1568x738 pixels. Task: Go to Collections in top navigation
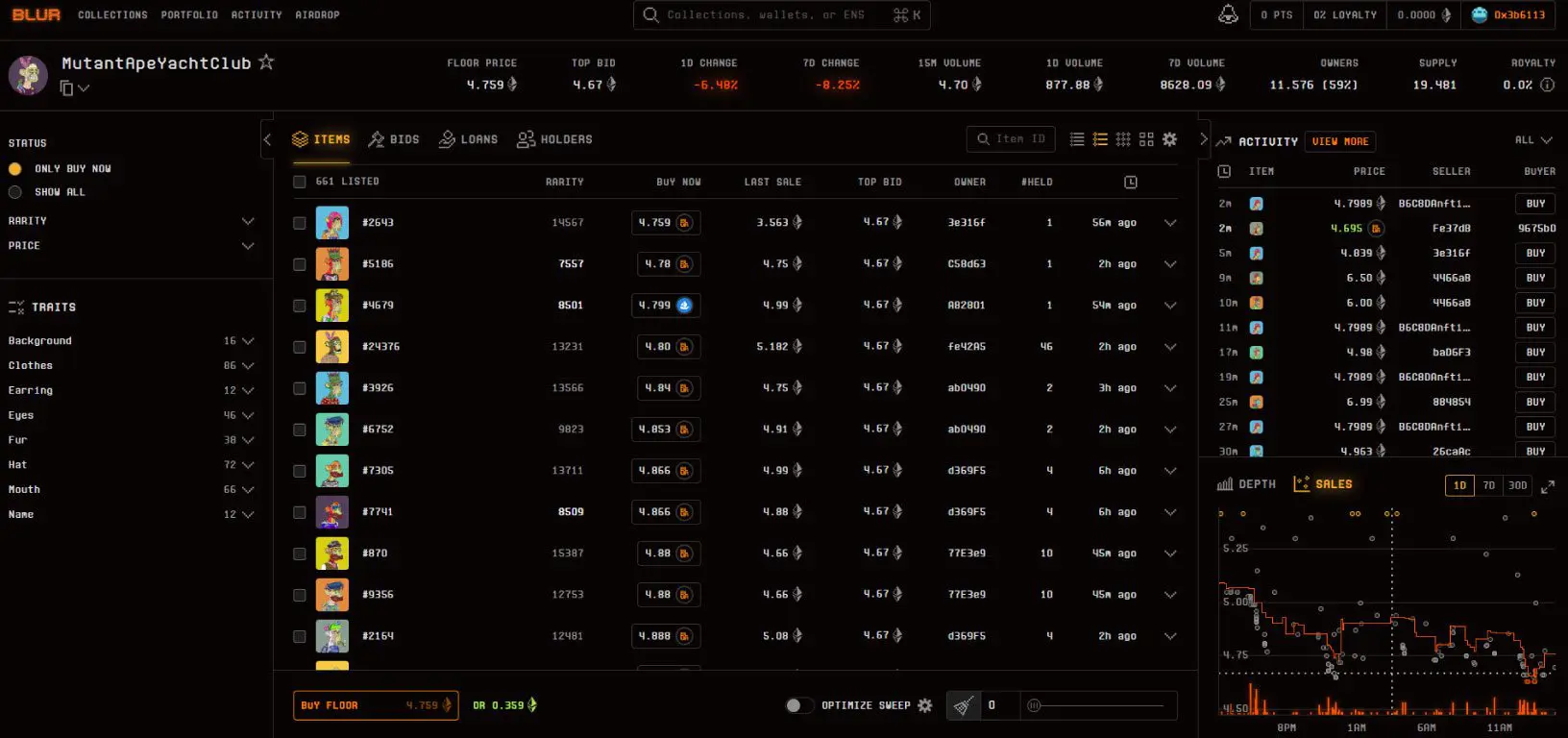click(112, 15)
